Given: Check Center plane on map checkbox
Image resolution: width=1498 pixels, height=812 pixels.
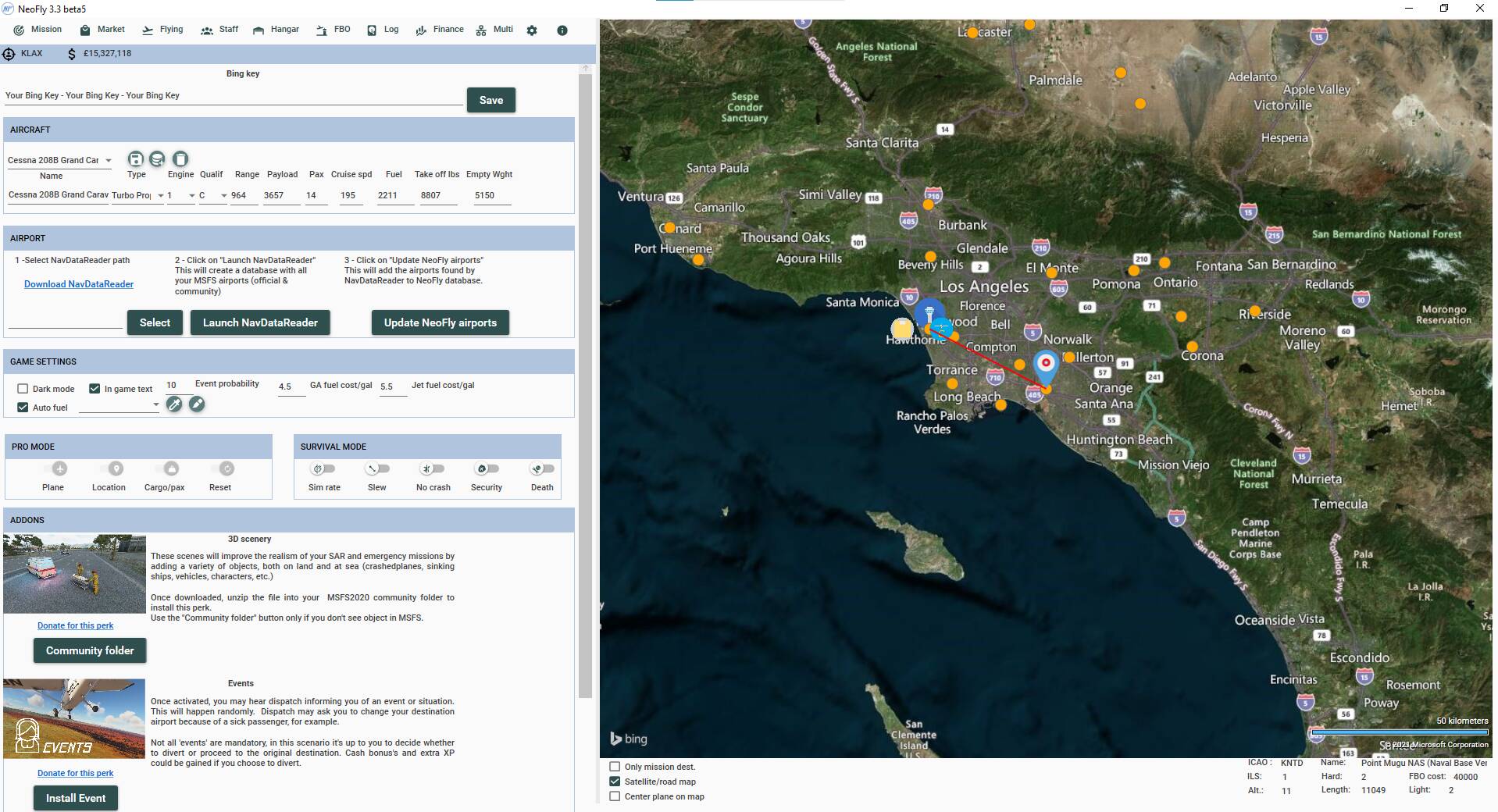Looking at the screenshot, I should click(615, 796).
